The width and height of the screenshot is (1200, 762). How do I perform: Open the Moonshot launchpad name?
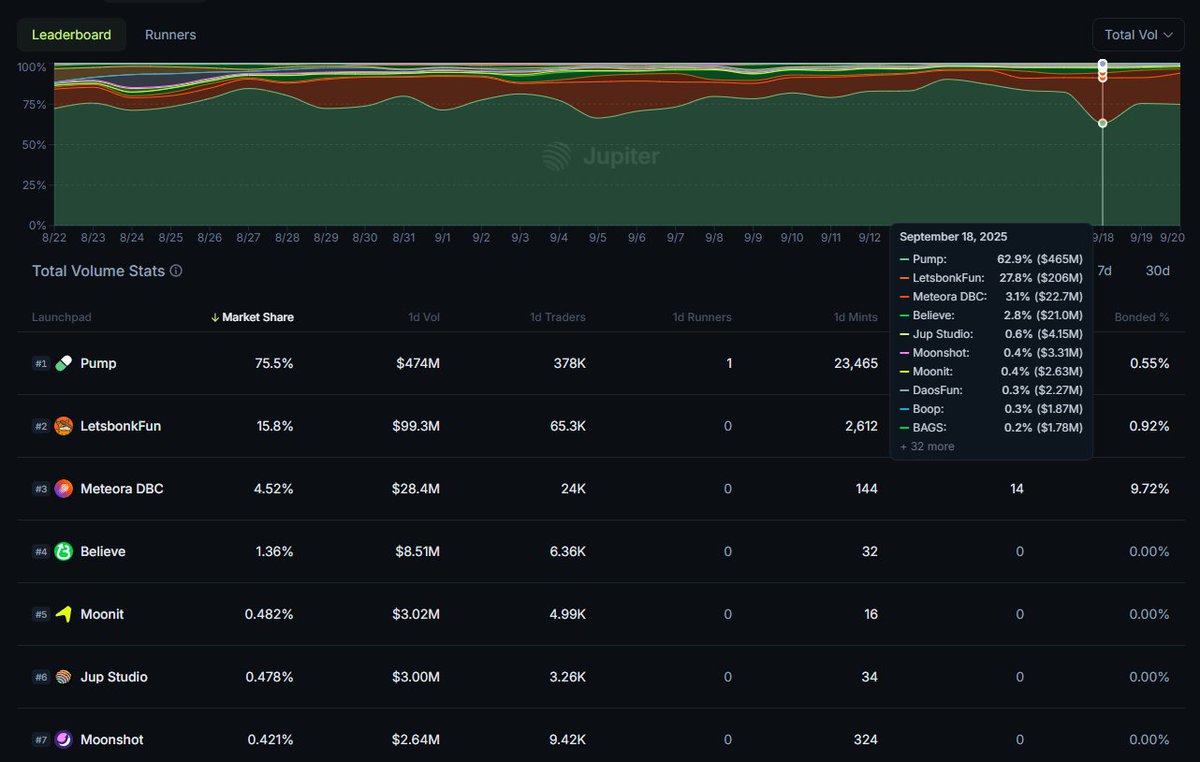point(112,740)
